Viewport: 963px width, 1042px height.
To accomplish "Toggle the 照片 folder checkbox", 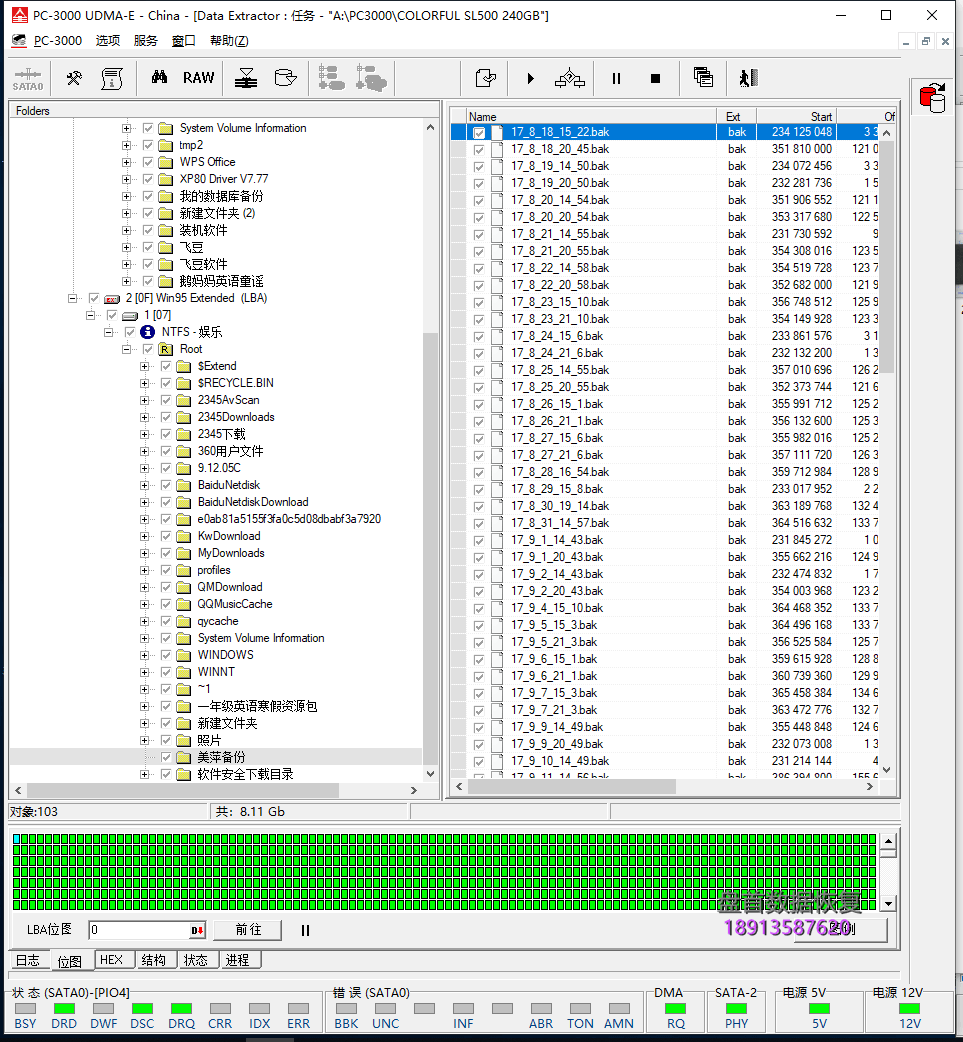I will (x=165, y=740).
